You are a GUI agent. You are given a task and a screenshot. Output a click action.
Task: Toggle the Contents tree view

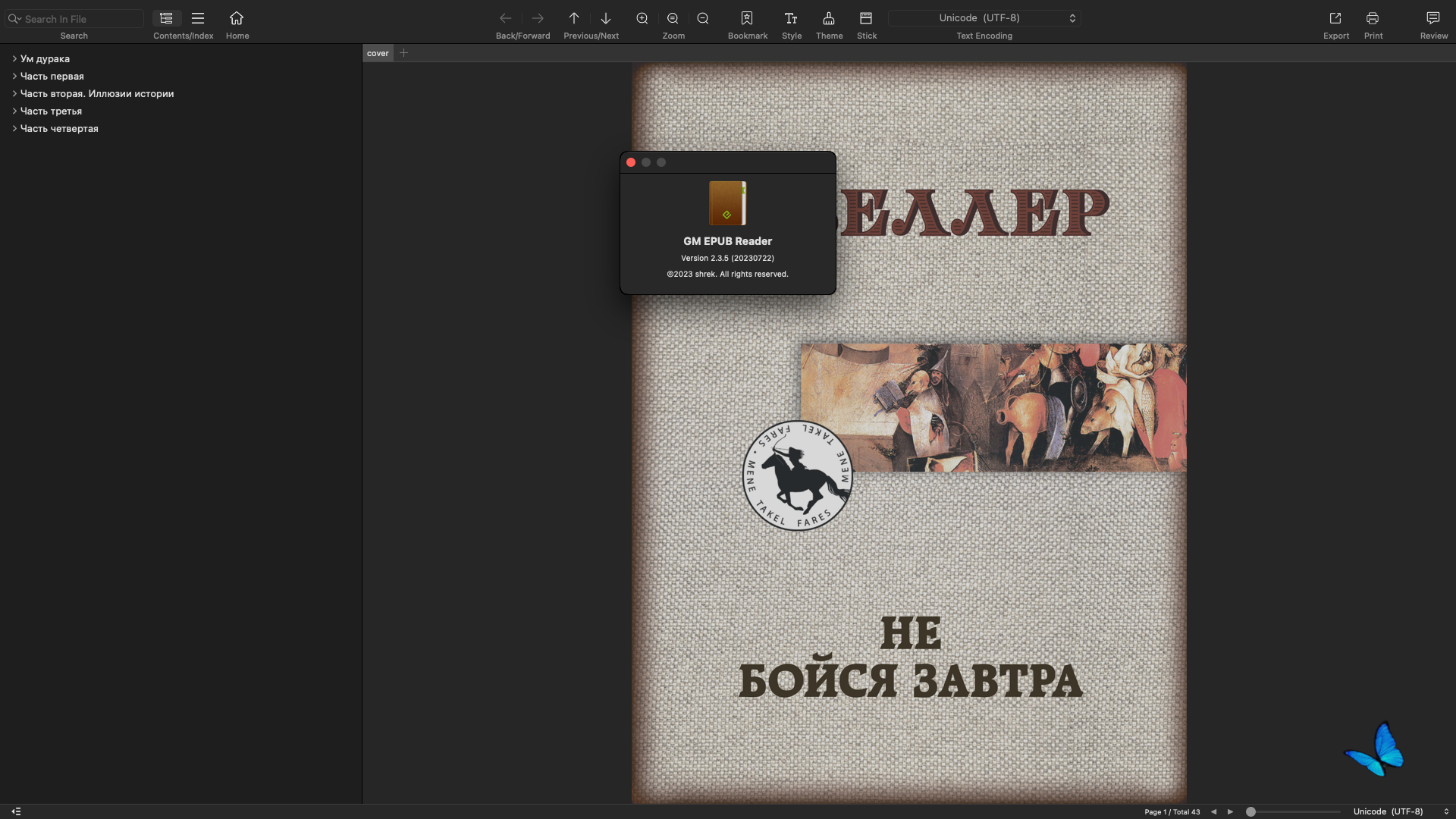tap(167, 18)
